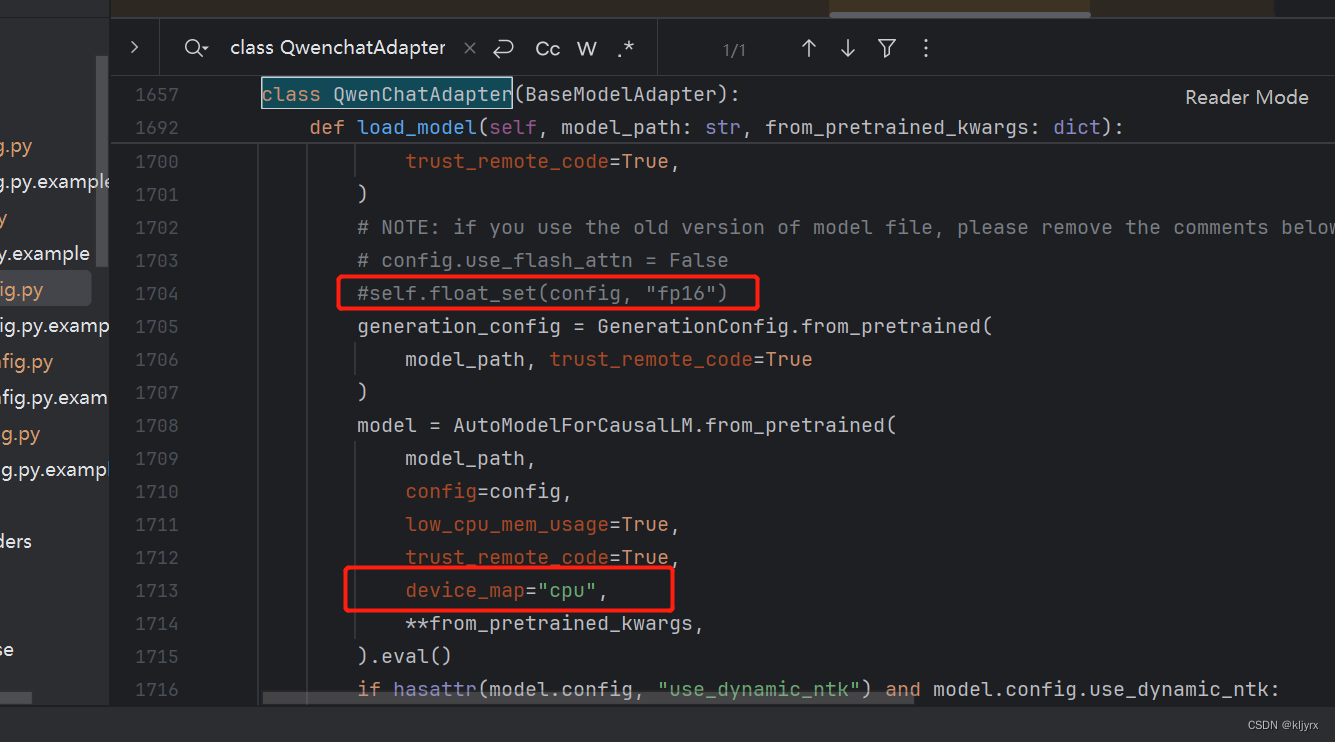Click 'generation_config = GenerationConfig.from_pretrained(' line

[x=675, y=326]
